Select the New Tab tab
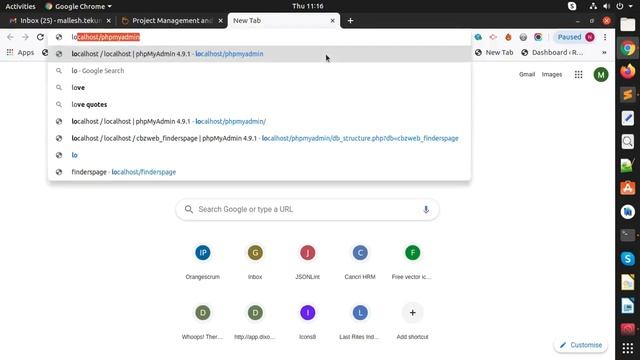This screenshot has height=360, width=640. pyautogui.click(x=283, y=20)
